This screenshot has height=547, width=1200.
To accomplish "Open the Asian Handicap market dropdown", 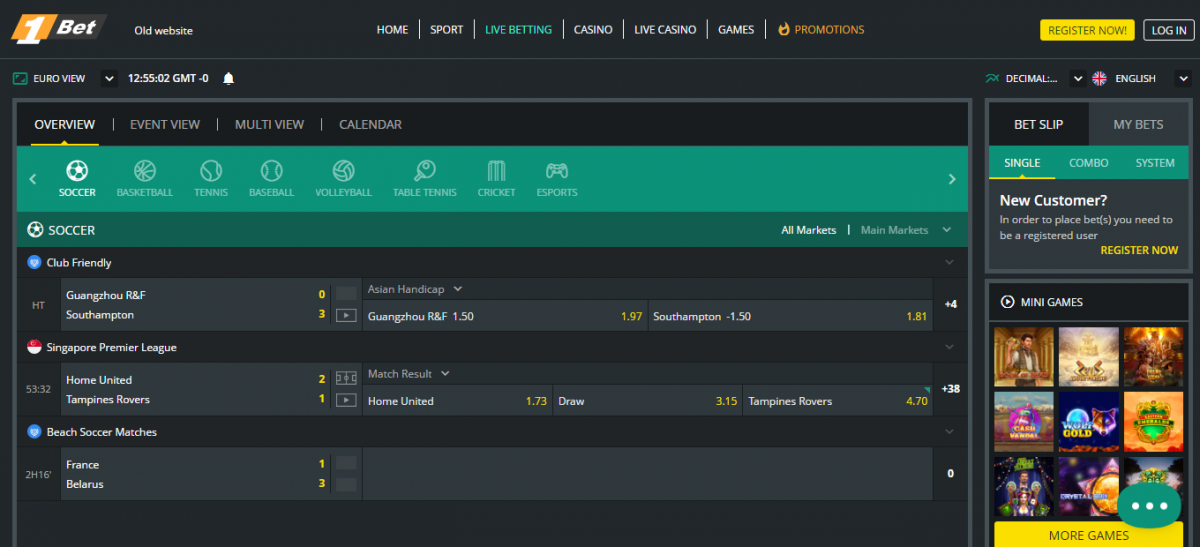I will pyautogui.click(x=458, y=289).
